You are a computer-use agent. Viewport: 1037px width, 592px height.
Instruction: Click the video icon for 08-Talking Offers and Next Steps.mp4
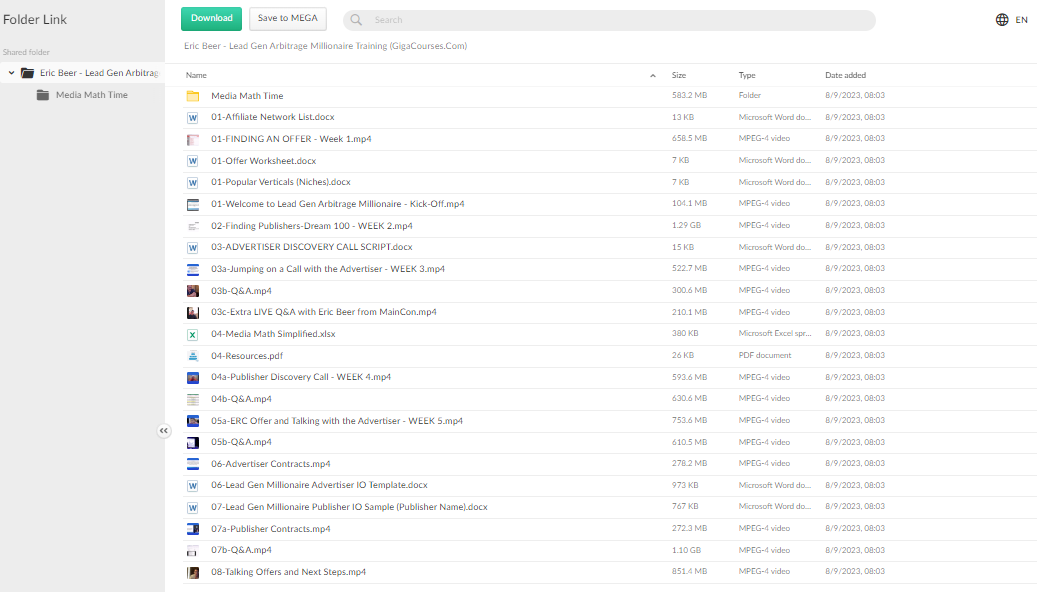click(x=193, y=572)
